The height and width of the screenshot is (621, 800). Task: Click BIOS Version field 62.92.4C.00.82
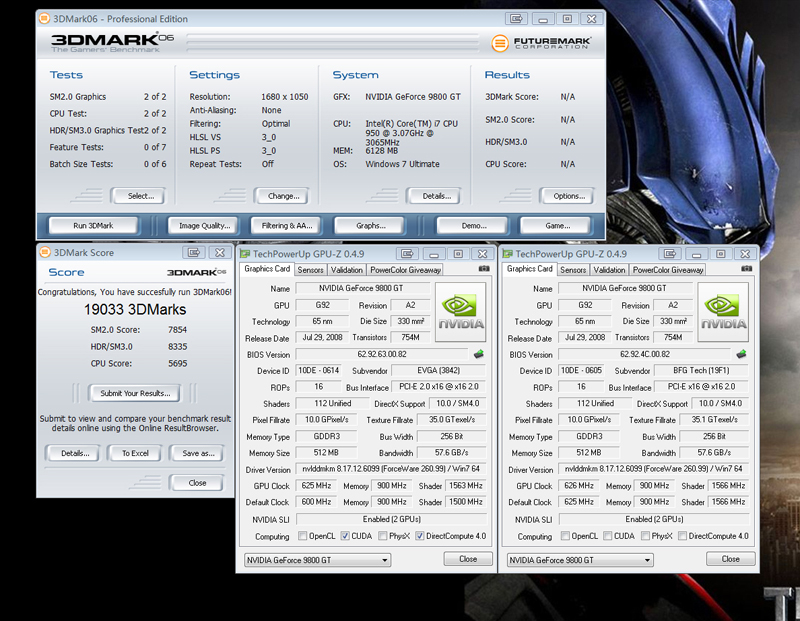pos(645,354)
